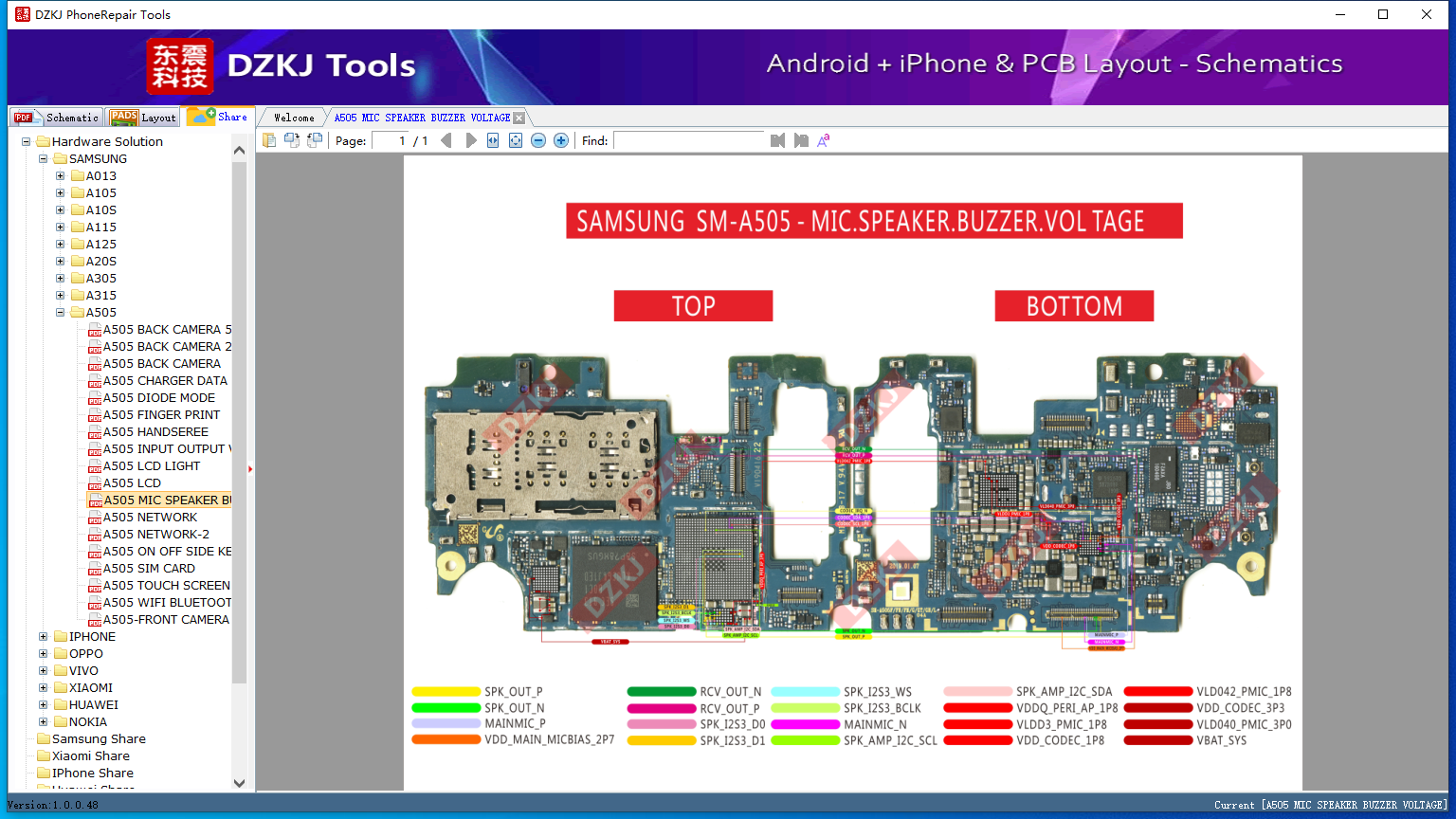Toggle the match case 'Aa' search icon
Image resolution: width=1456 pixels, height=819 pixels.
pos(824,140)
